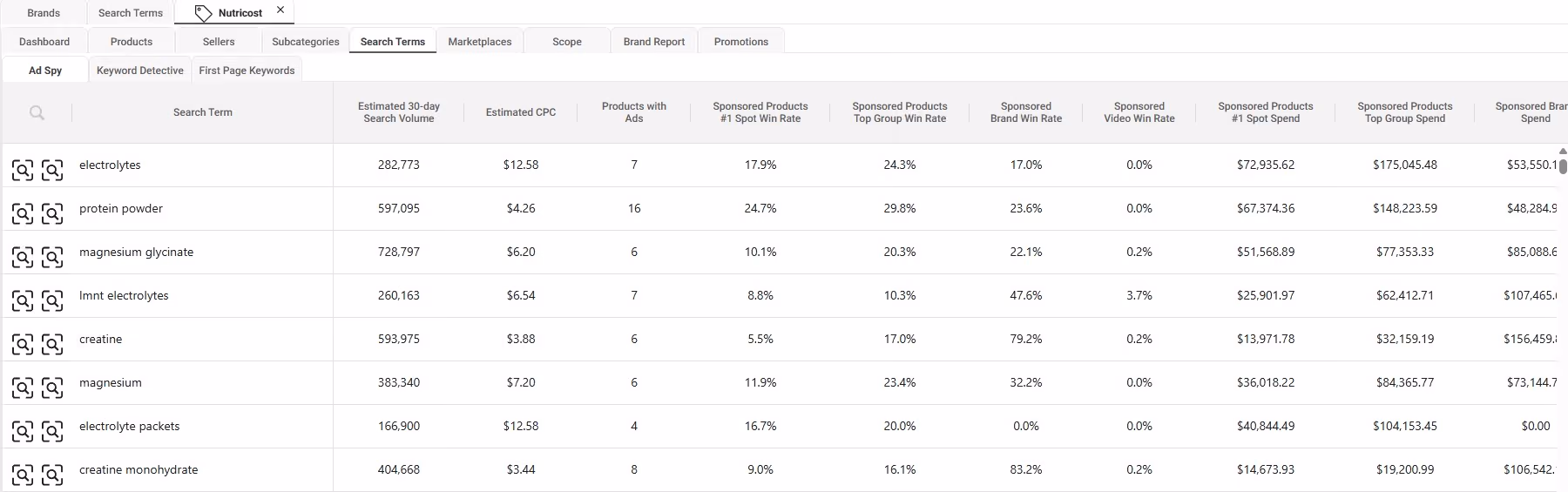Screen dimensions: 1568x492
Task: Open the Promotions tab
Action: (x=741, y=42)
